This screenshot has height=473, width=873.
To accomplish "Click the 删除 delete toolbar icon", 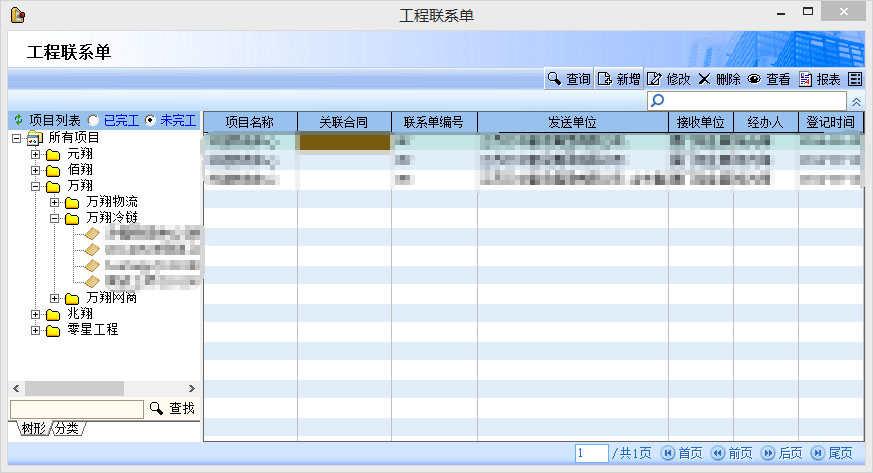I will click(x=704, y=79).
